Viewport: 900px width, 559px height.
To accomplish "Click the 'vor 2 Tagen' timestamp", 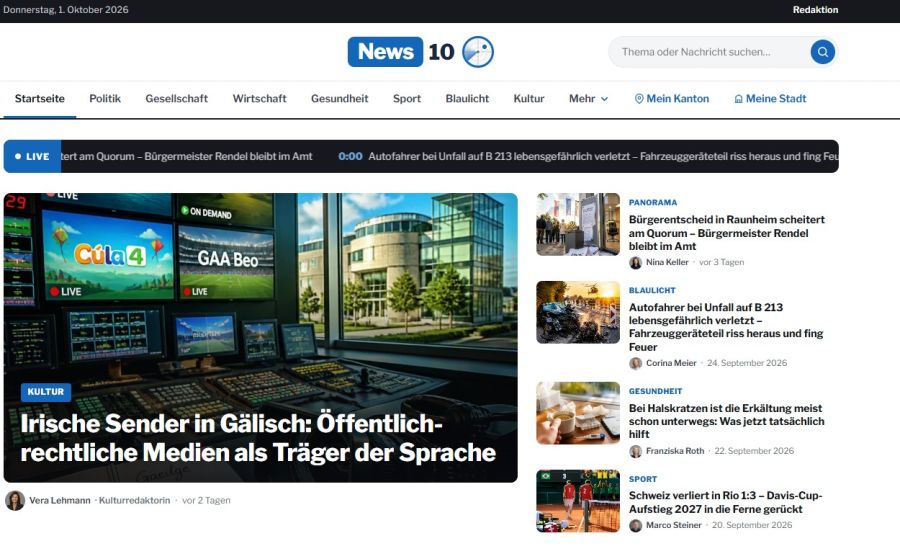I will [206, 500].
